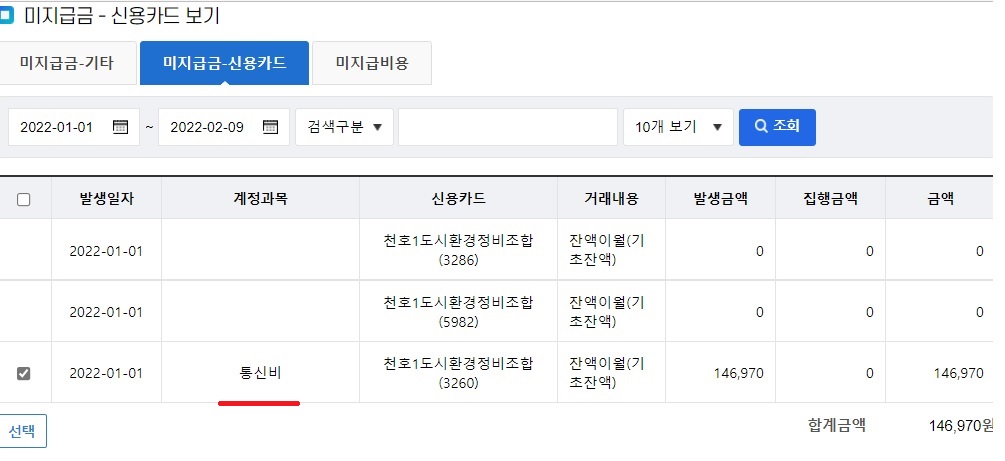The height and width of the screenshot is (461, 1005).
Task: Click the 발생일자 column header
Action: pos(106,199)
